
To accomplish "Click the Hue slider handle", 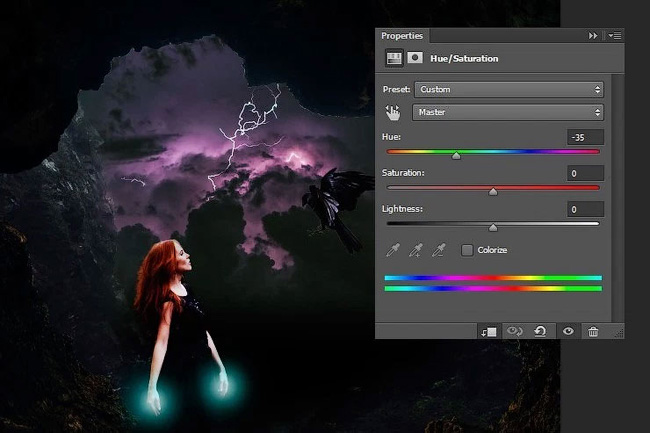I will pos(456,156).
